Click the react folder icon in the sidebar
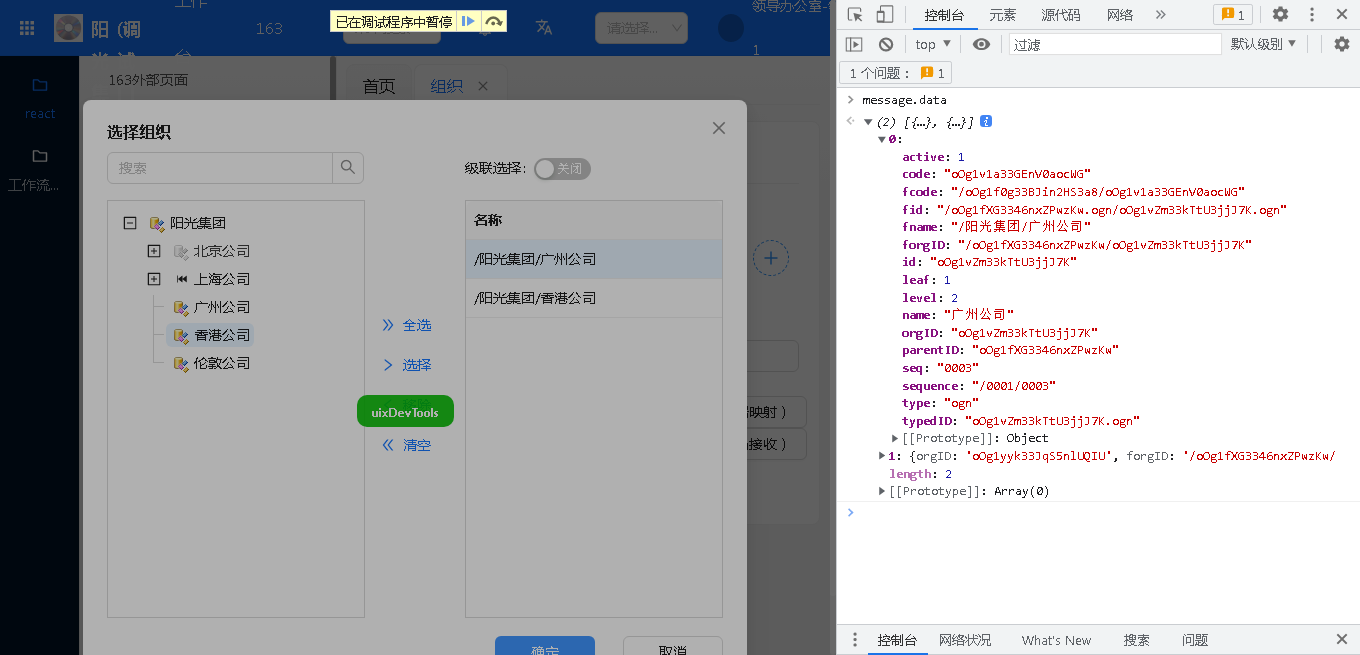This screenshot has width=1360, height=655. (x=40, y=85)
